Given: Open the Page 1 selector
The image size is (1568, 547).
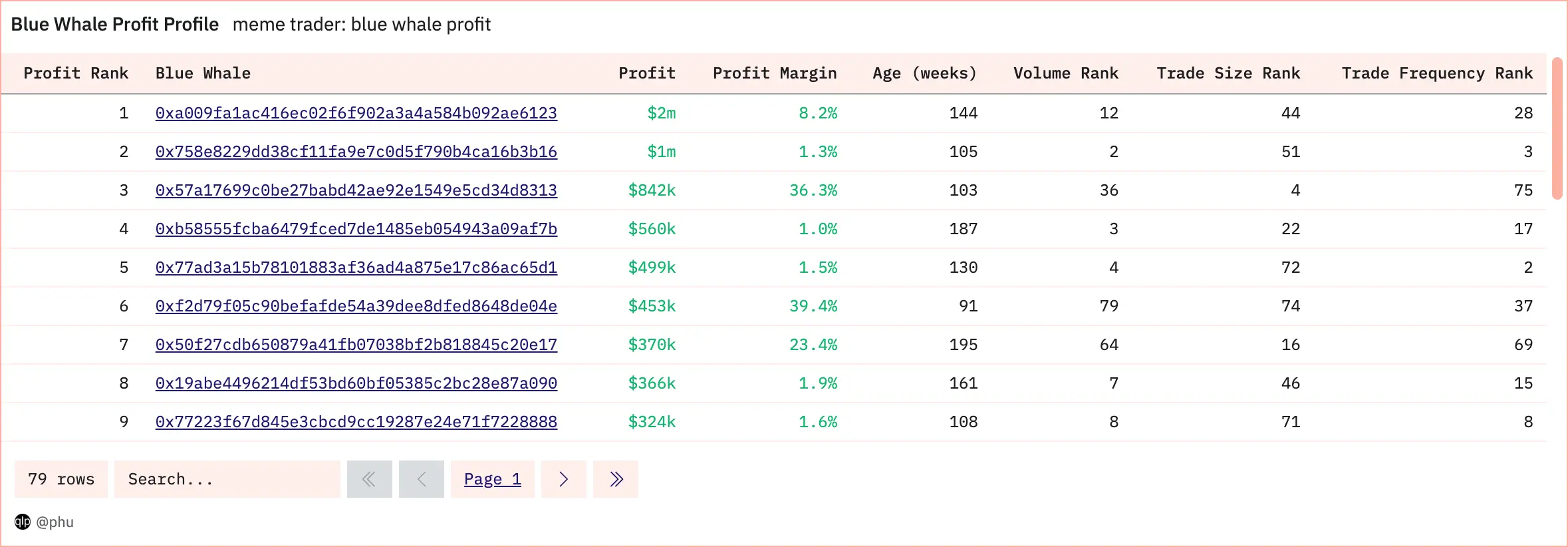Looking at the screenshot, I should coord(492,479).
